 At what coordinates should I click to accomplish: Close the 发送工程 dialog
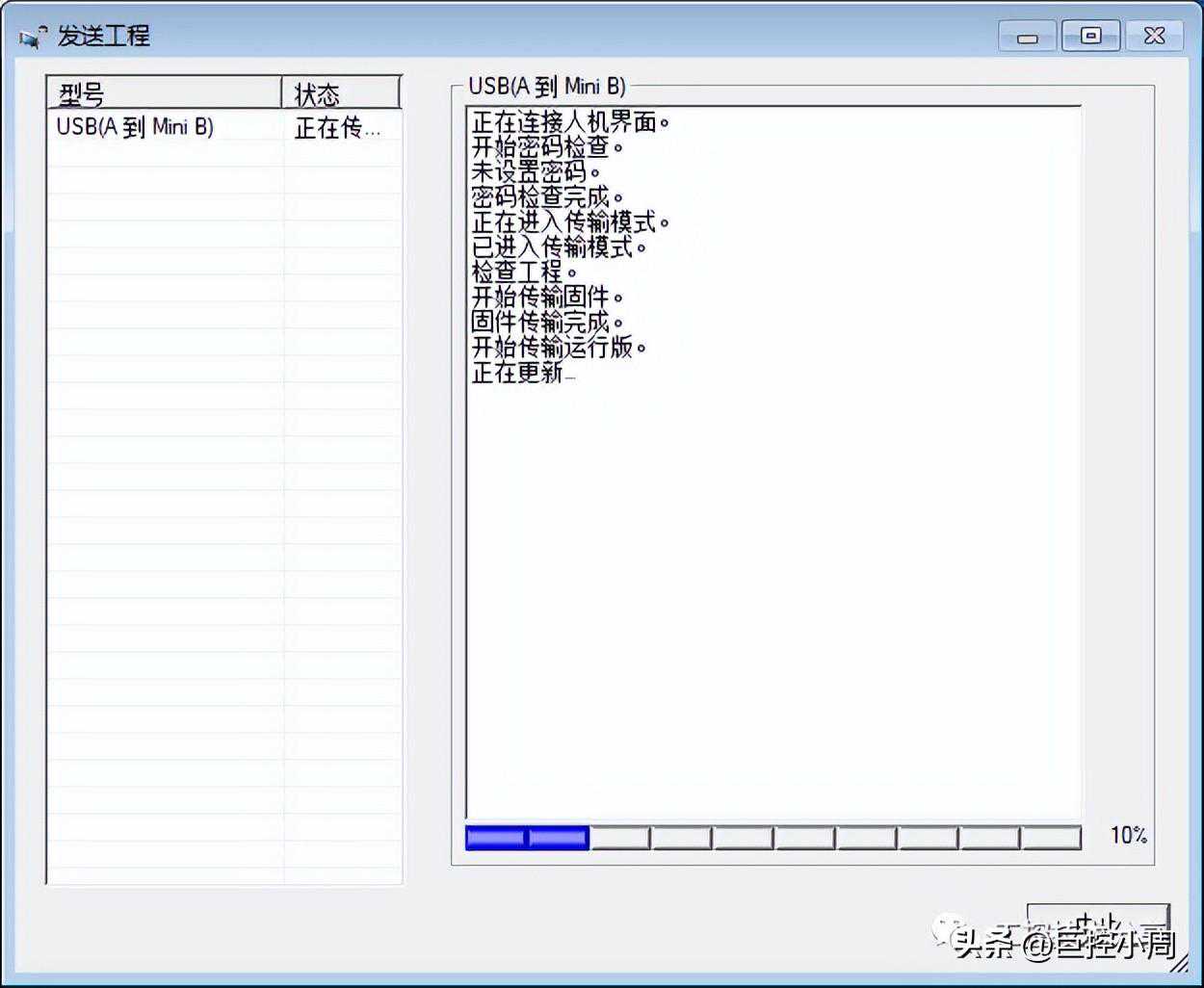[1154, 37]
